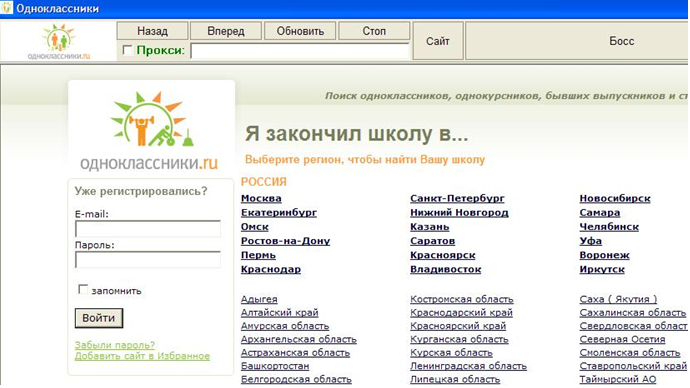Click the РОССИЯ country heading
Screen dimensions: 690x388
point(264,182)
